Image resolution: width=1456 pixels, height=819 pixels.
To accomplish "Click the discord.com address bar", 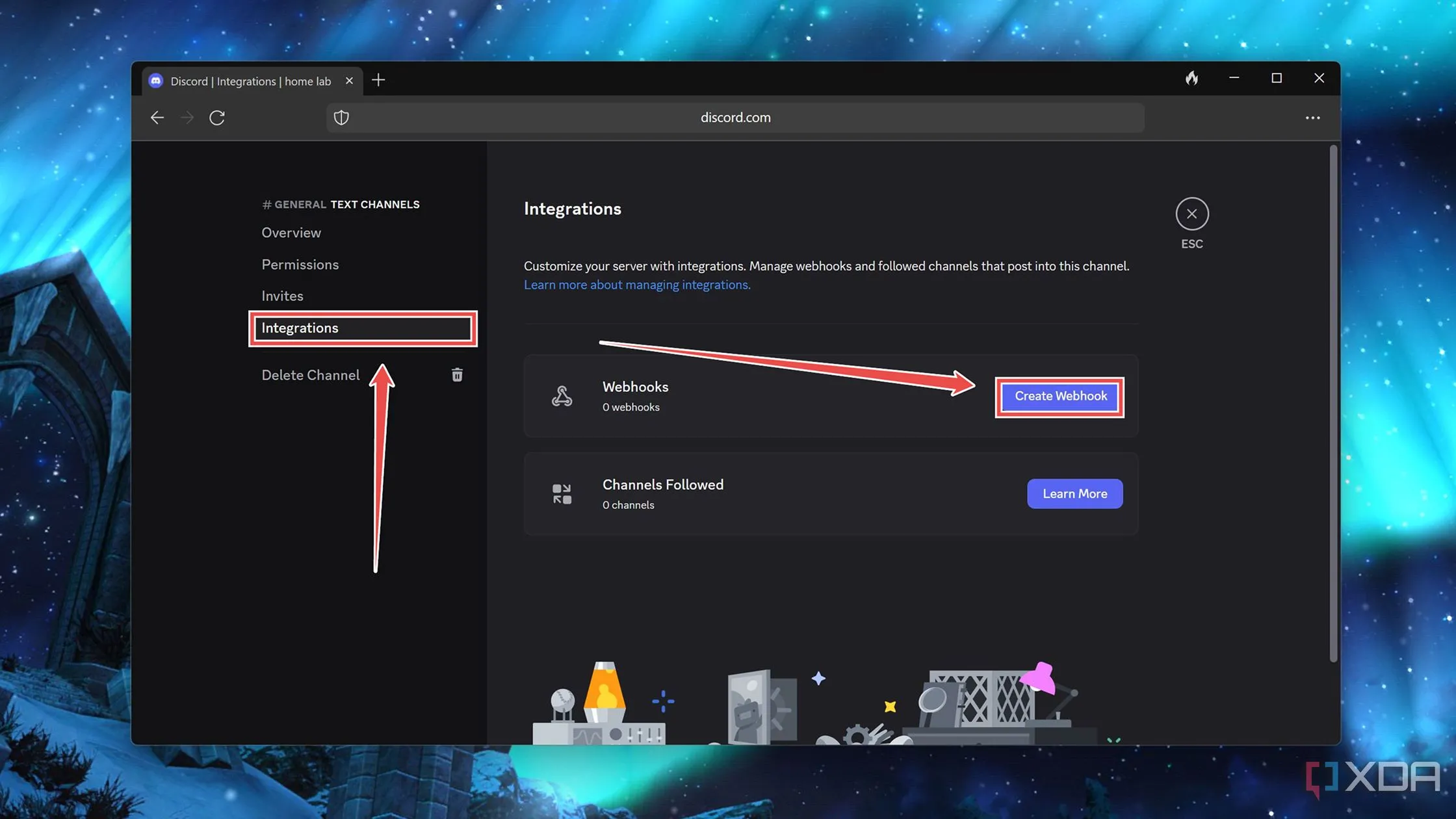I will pyautogui.click(x=735, y=118).
